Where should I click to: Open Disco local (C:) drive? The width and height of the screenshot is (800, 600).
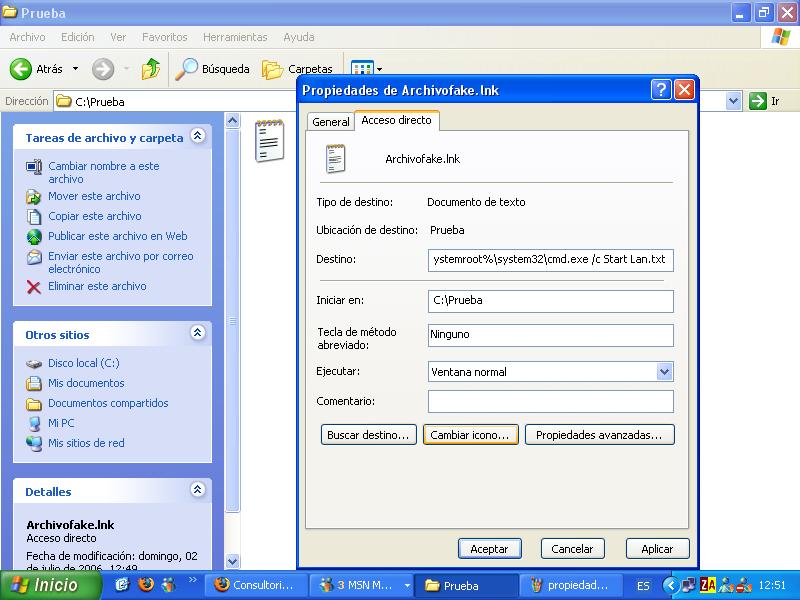[x=83, y=363]
